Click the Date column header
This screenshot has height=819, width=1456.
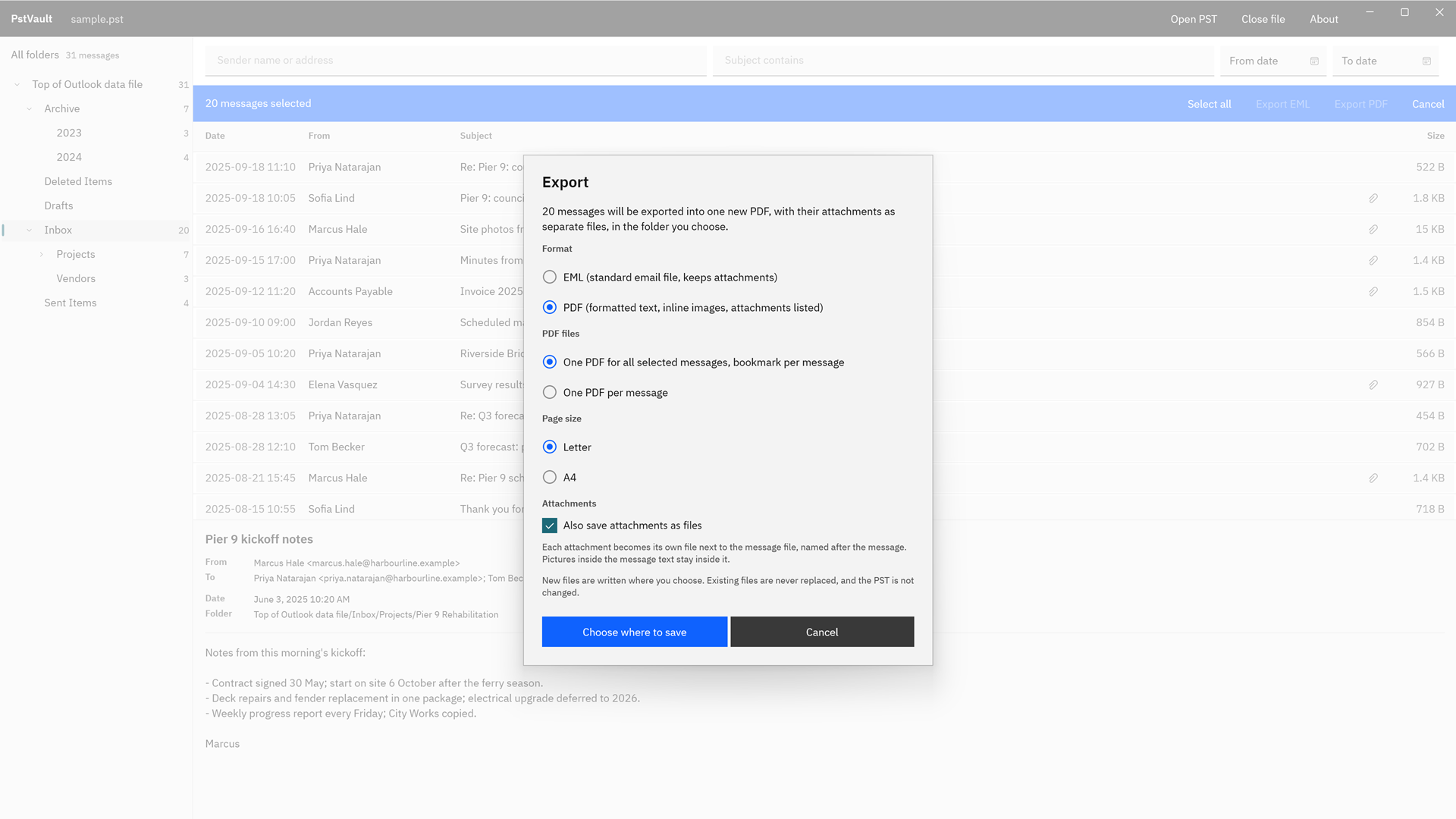(215, 136)
